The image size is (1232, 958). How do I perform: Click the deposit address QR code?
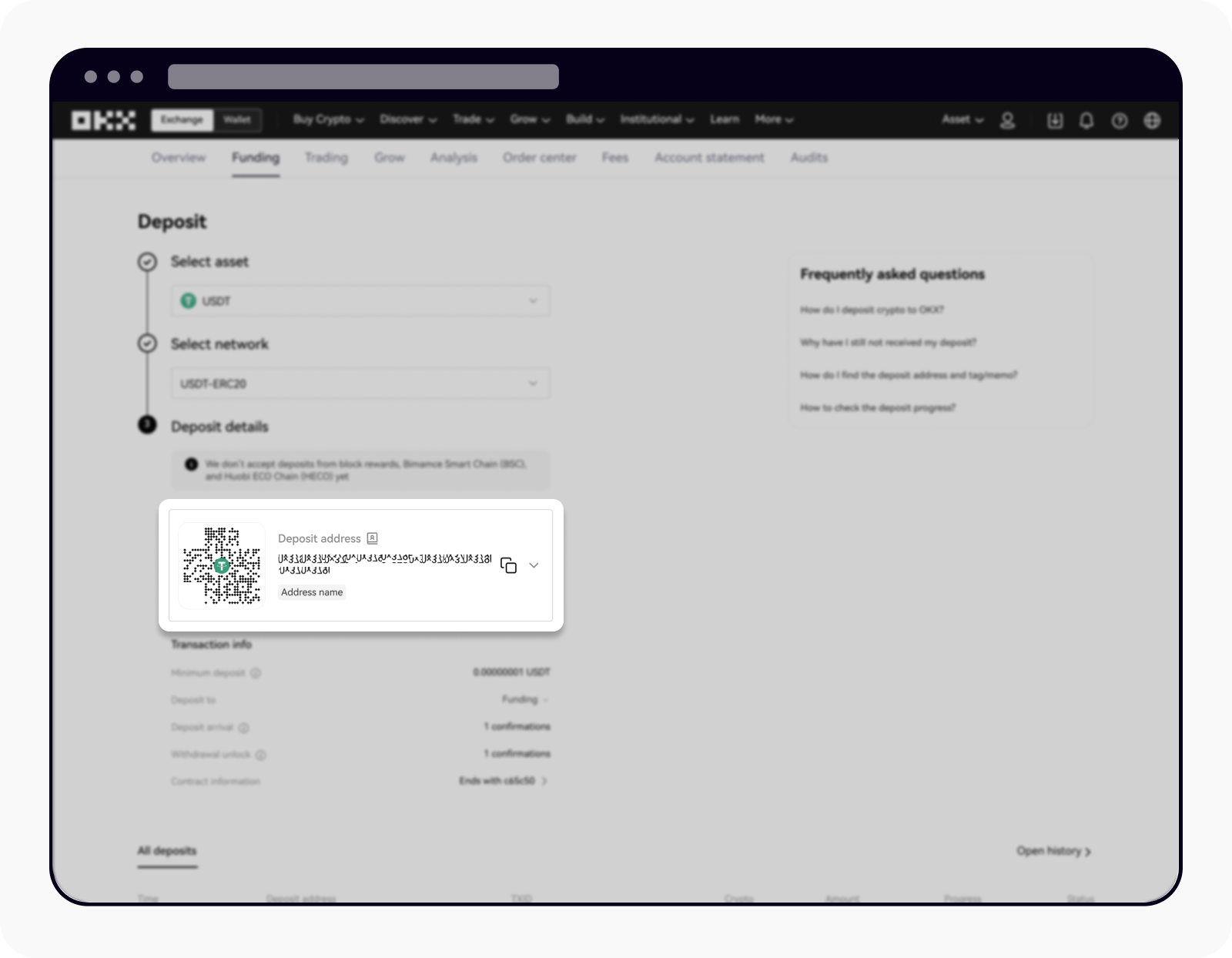point(222,565)
